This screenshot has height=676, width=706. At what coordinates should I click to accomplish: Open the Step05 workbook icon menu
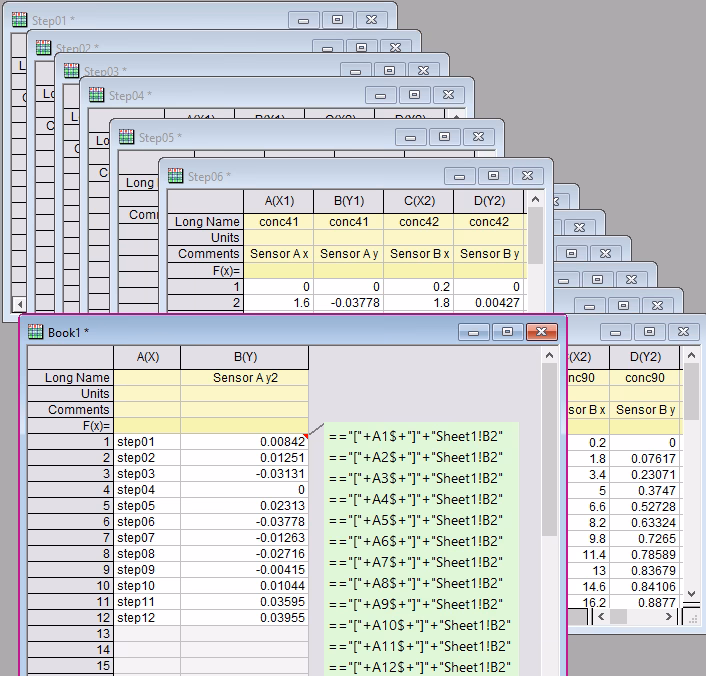126,137
